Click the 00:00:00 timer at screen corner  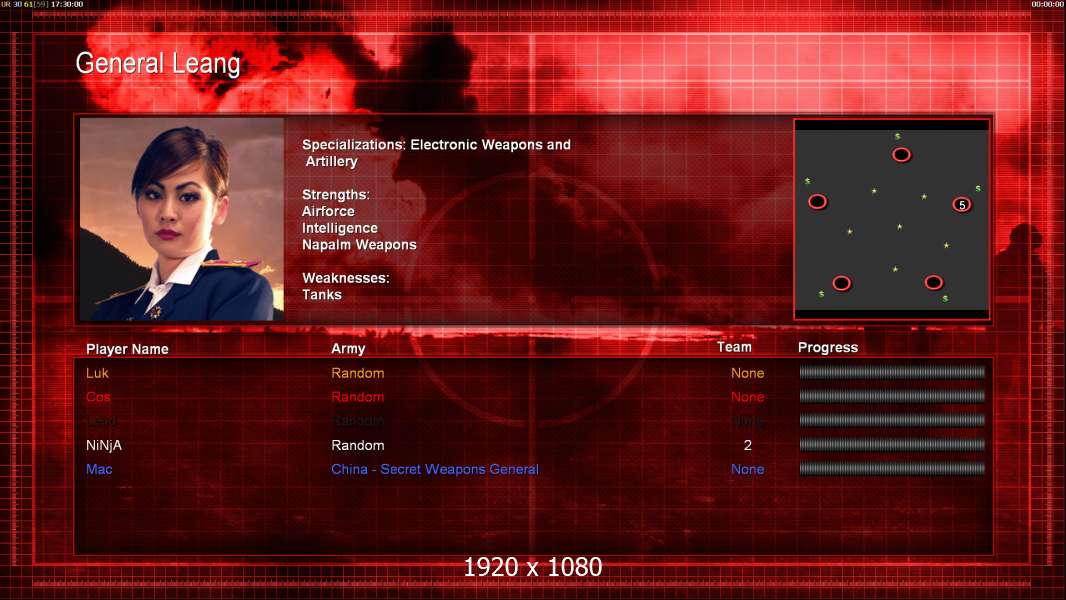pyautogui.click(x=1047, y=4)
